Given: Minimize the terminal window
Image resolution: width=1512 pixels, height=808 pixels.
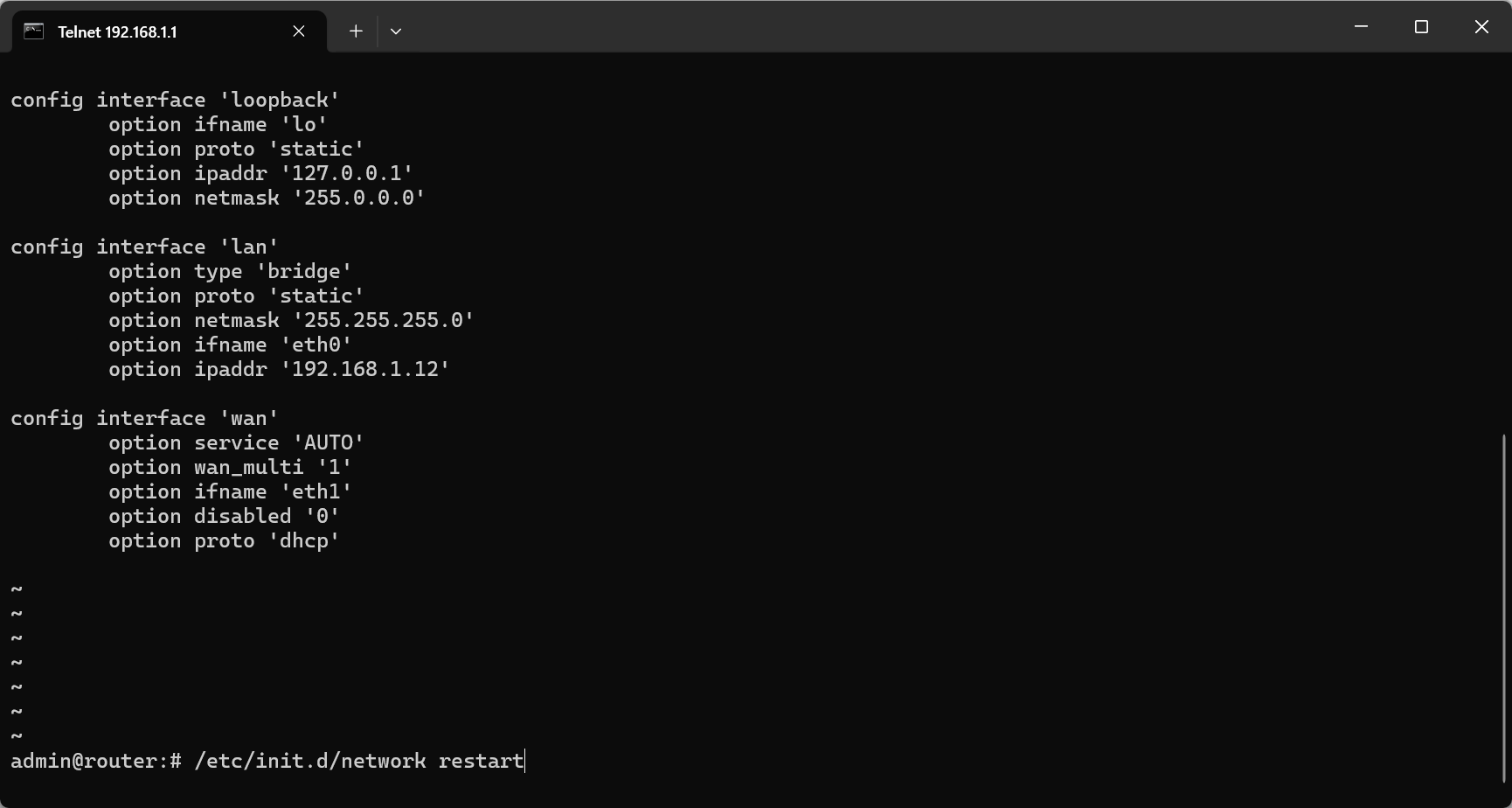Looking at the screenshot, I should click(1361, 27).
